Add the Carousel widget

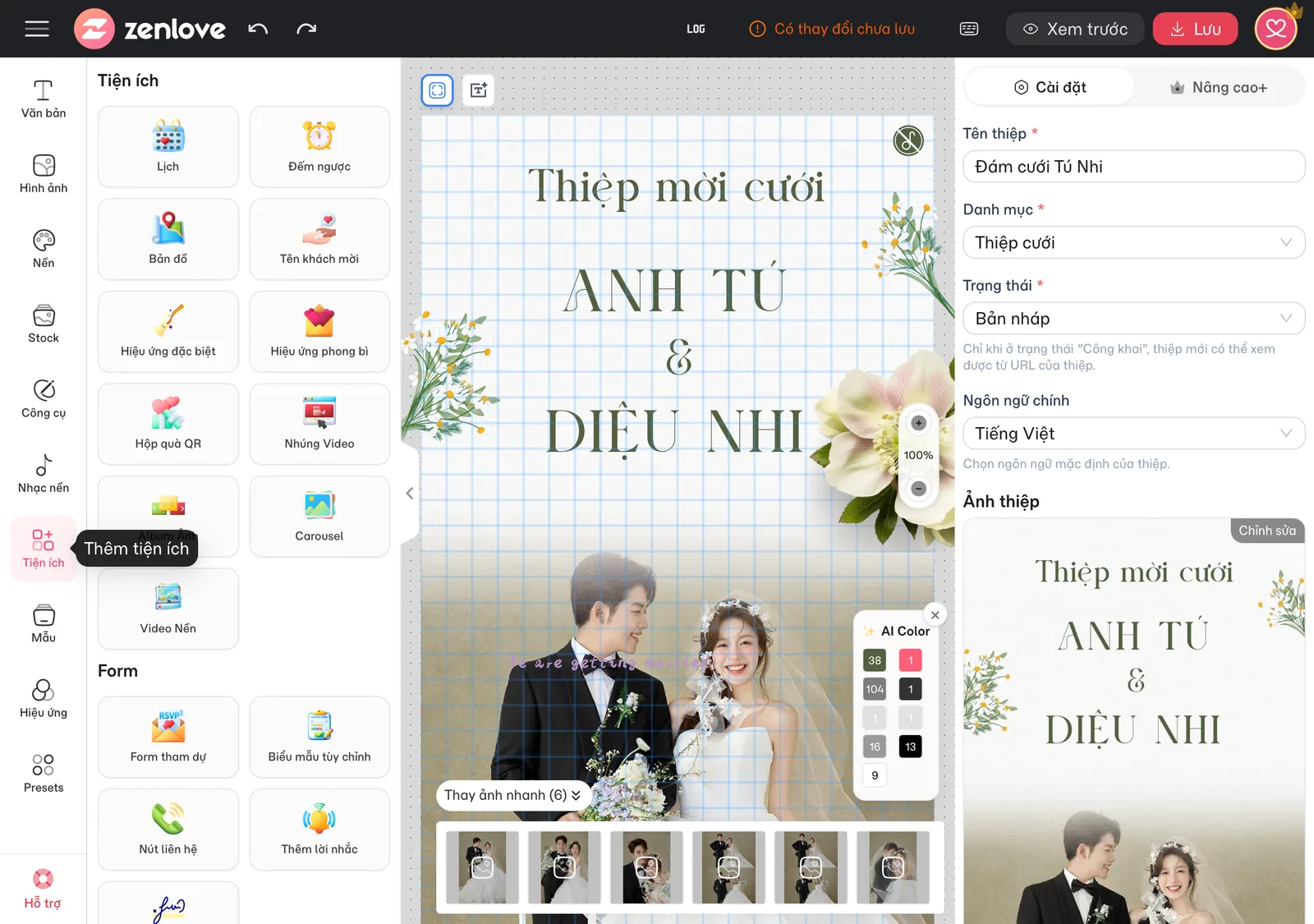pos(319,517)
